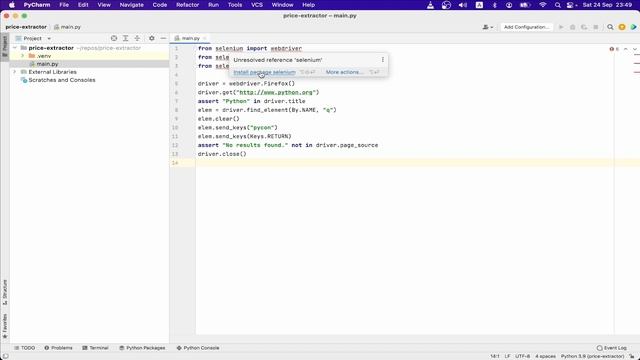Open the VCS menu

tap(257, 5)
